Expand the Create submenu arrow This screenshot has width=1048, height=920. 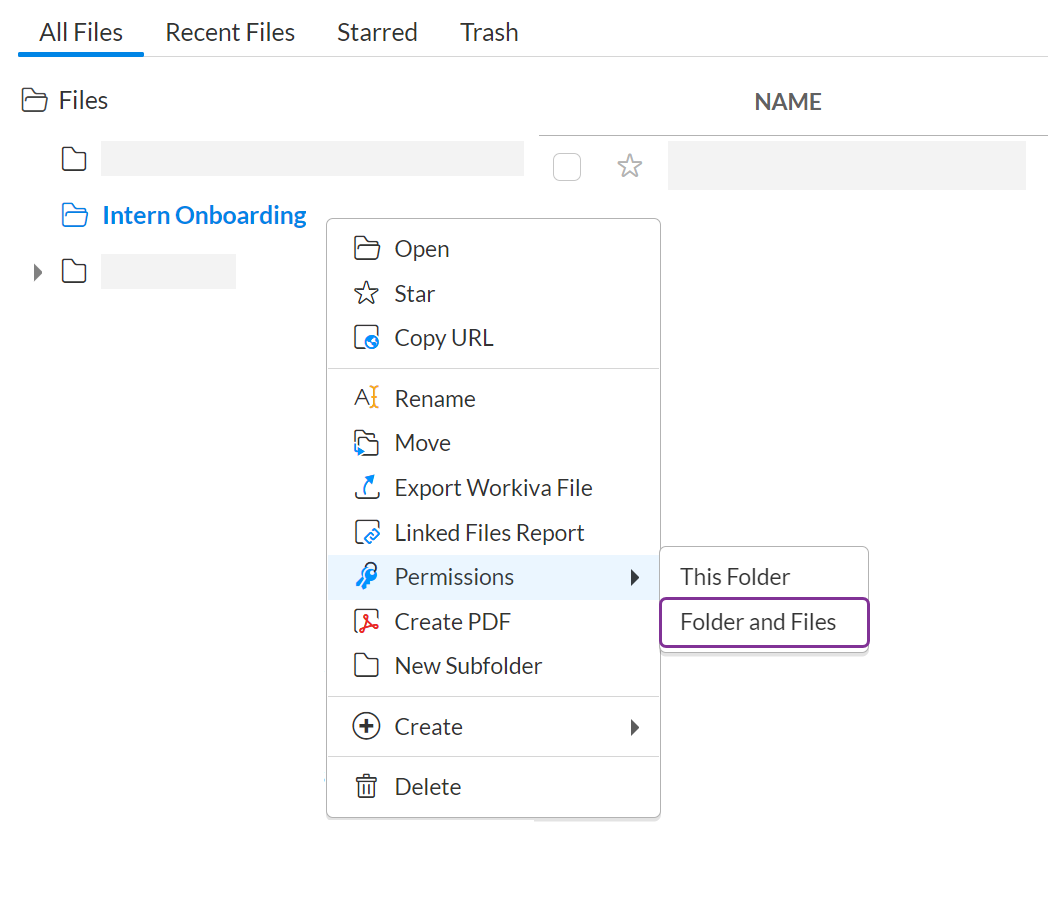pos(634,727)
